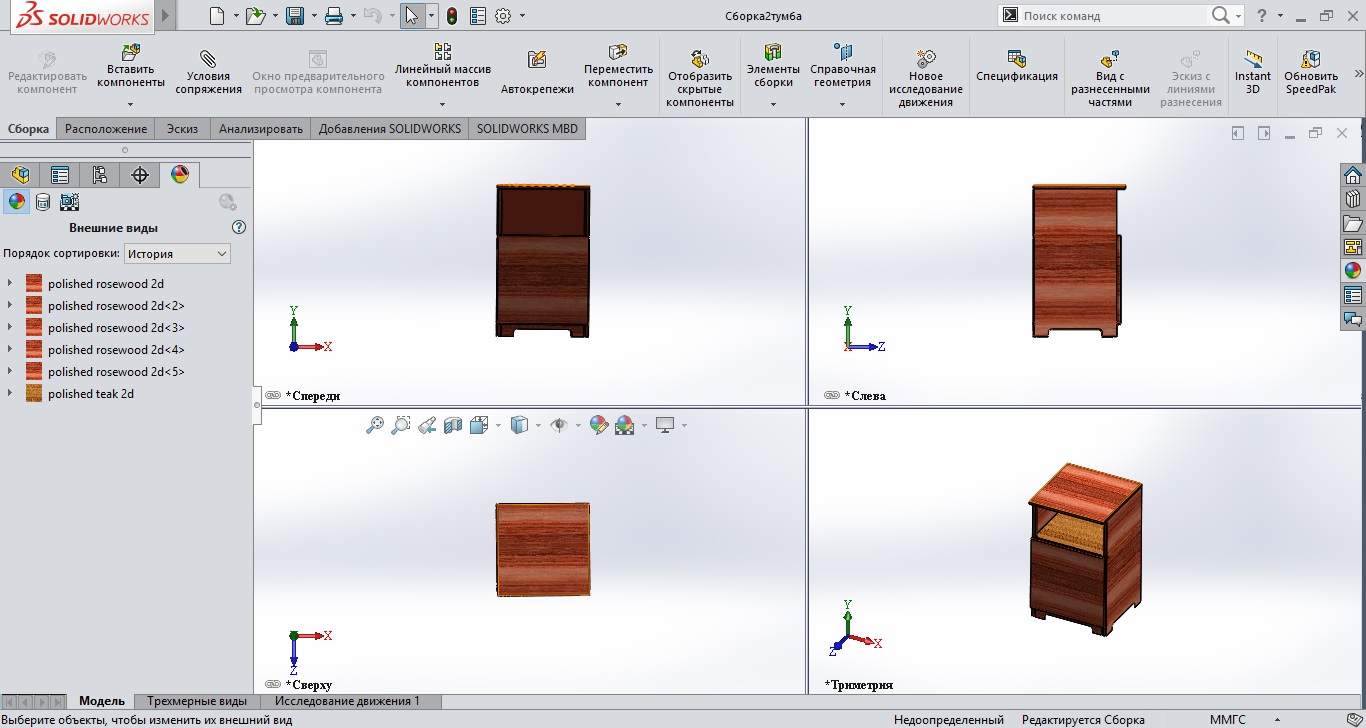Image resolution: width=1366 pixels, height=728 pixels.
Task: Click Zoom to Area icon
Action: tap(401, 425)
